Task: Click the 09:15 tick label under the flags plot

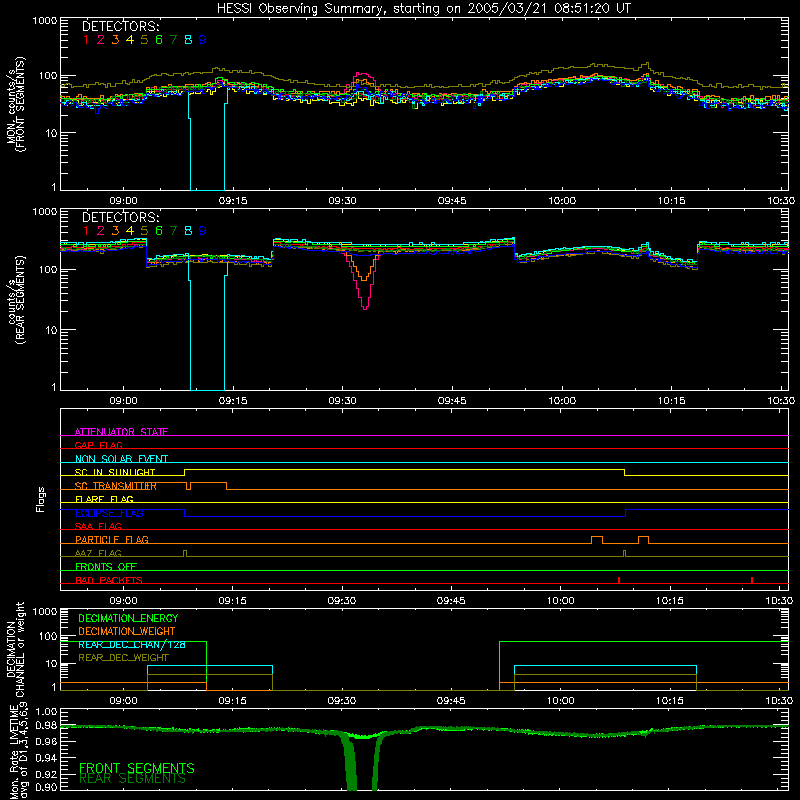Action: [x=233, y=601]
